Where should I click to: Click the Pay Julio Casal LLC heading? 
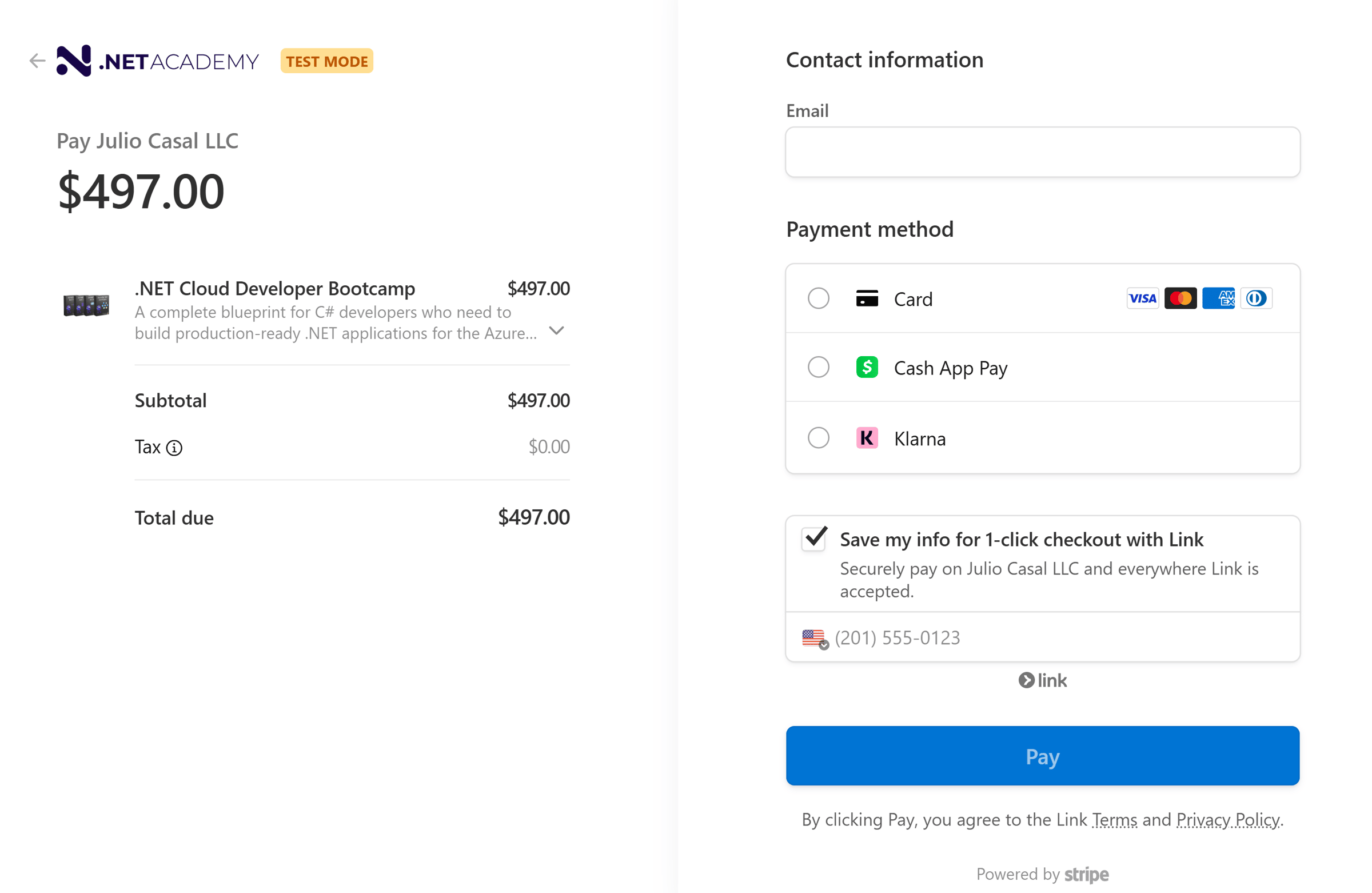click(147, 141)
